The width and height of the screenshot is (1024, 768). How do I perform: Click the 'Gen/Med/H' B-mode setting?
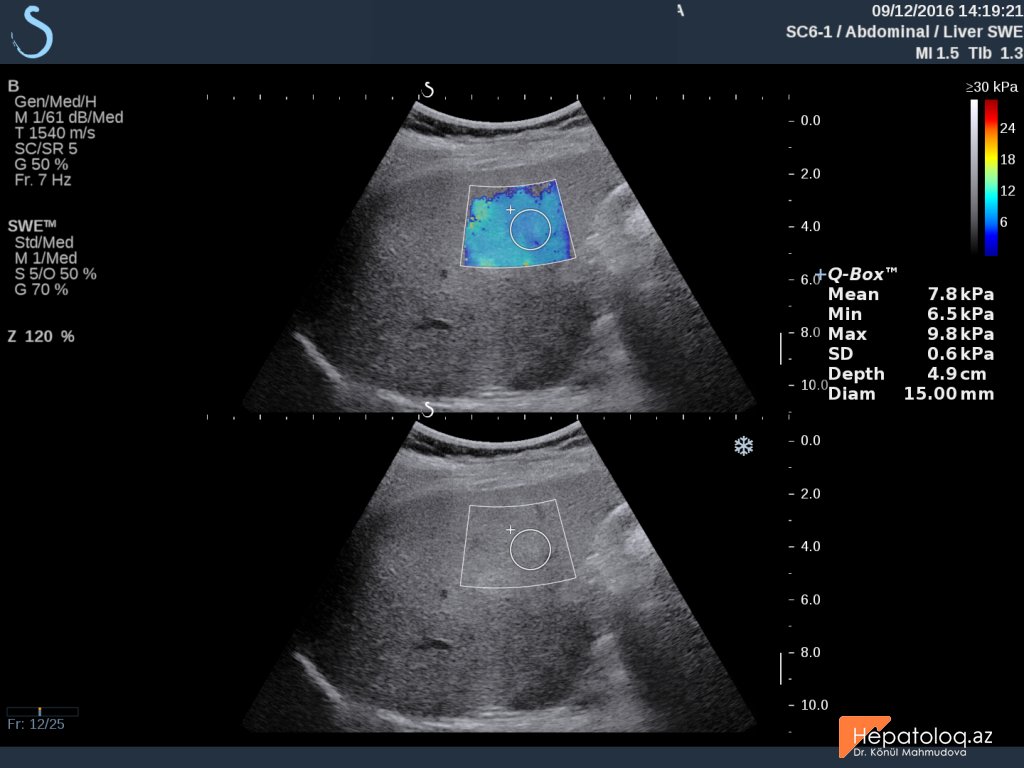tap(56, 101)
